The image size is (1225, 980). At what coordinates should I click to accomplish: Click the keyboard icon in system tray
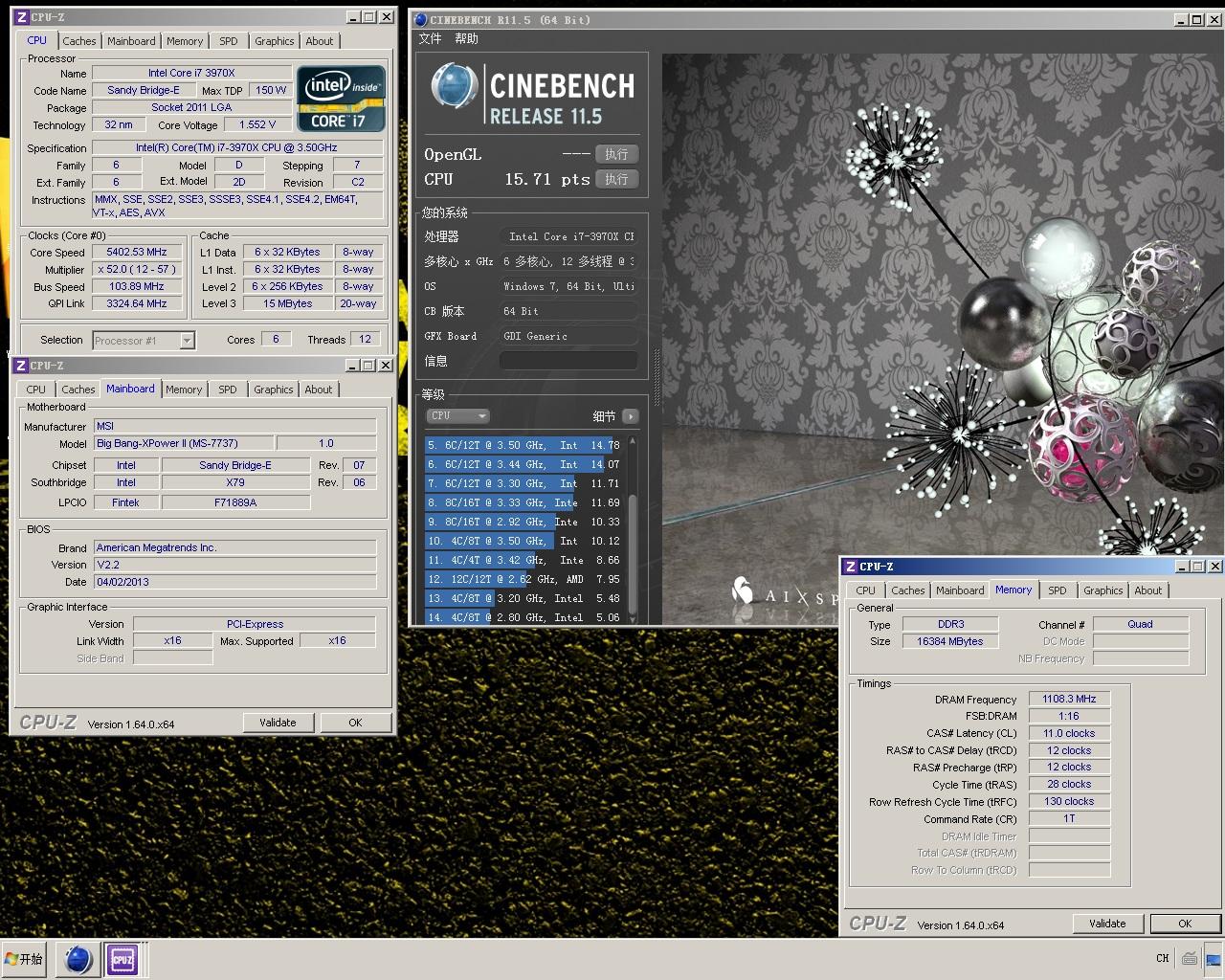[1190, 958]
